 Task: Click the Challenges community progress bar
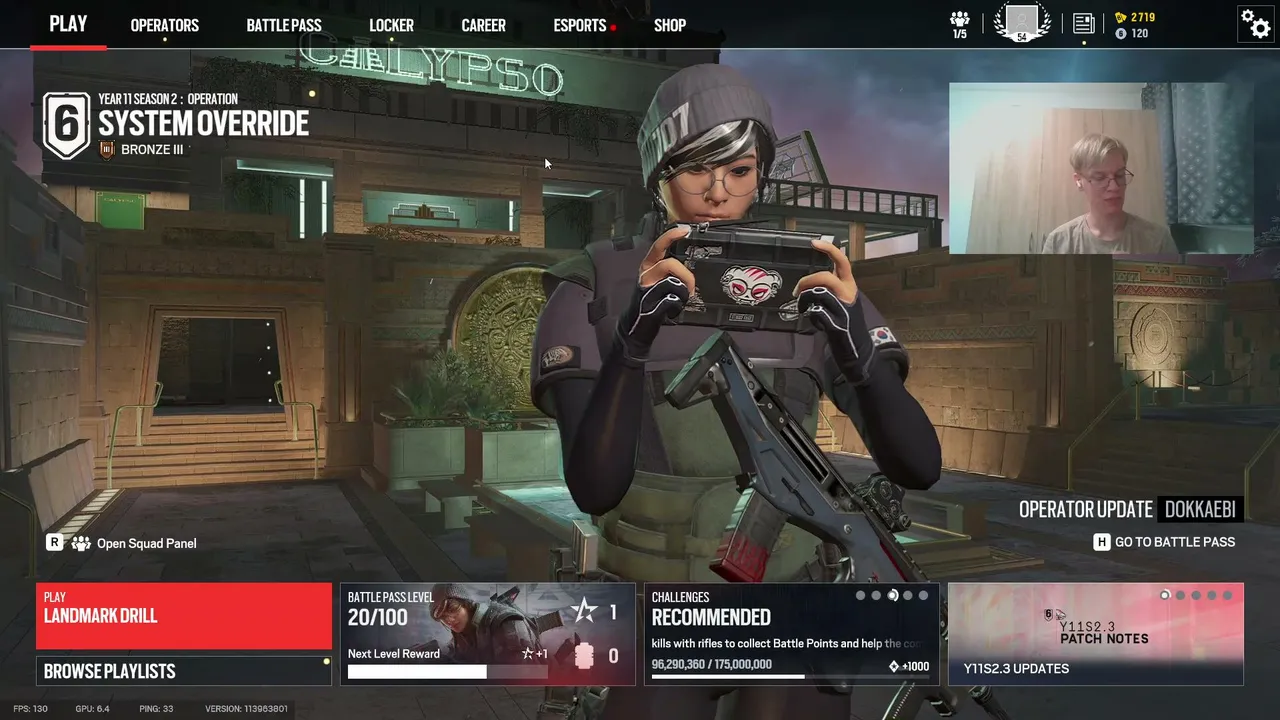point(791,677)
